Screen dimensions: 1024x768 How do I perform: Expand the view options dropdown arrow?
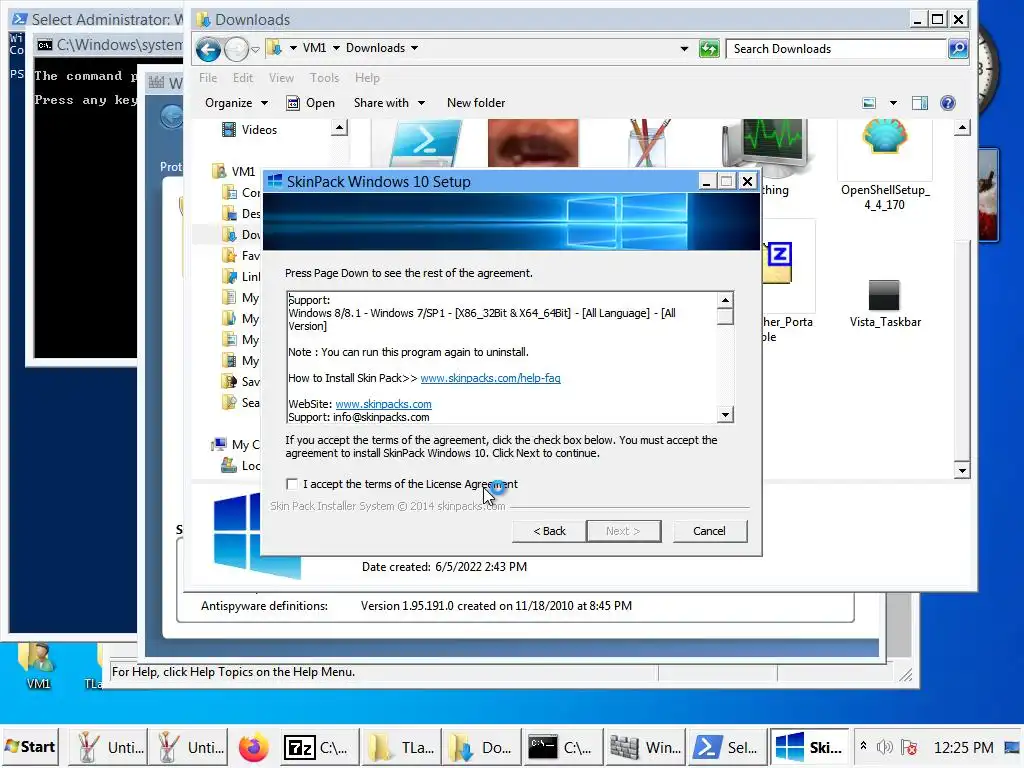point(893,103)
